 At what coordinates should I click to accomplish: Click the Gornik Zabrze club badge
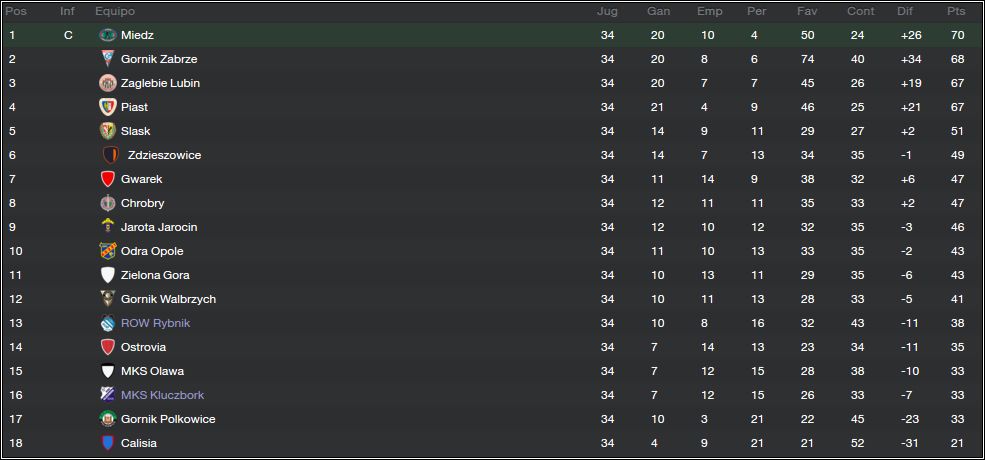[x=108, y=59]
